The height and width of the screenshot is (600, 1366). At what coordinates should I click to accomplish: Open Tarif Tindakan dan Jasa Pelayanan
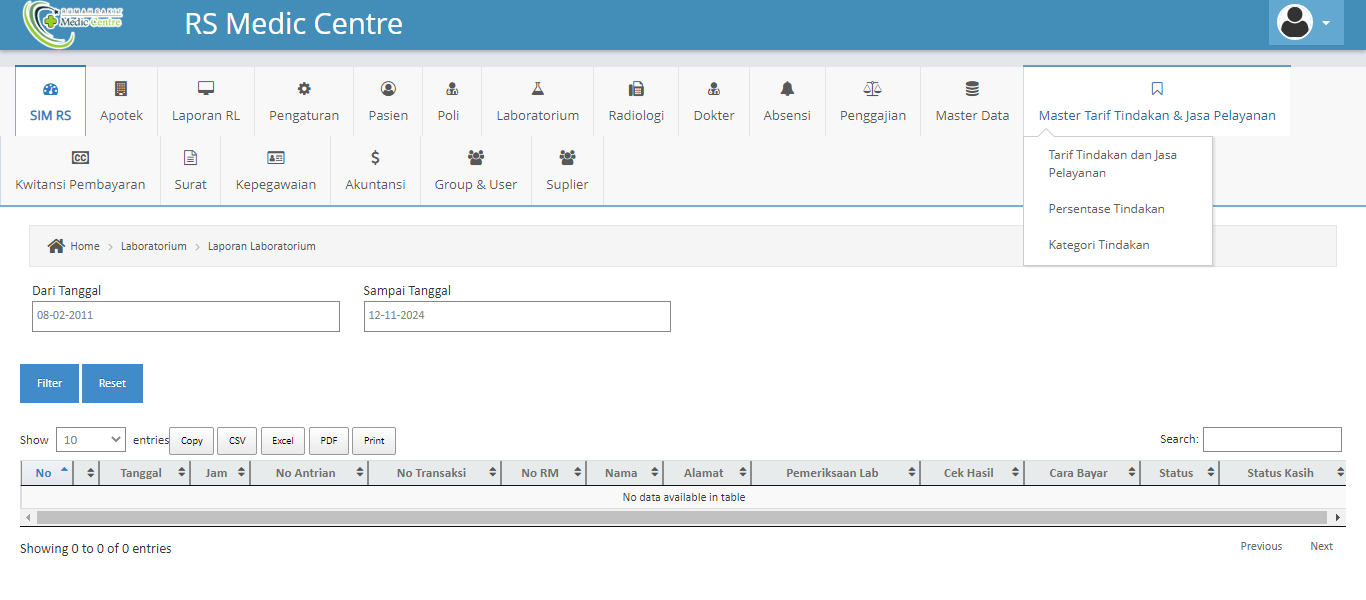pos(1111,164)
